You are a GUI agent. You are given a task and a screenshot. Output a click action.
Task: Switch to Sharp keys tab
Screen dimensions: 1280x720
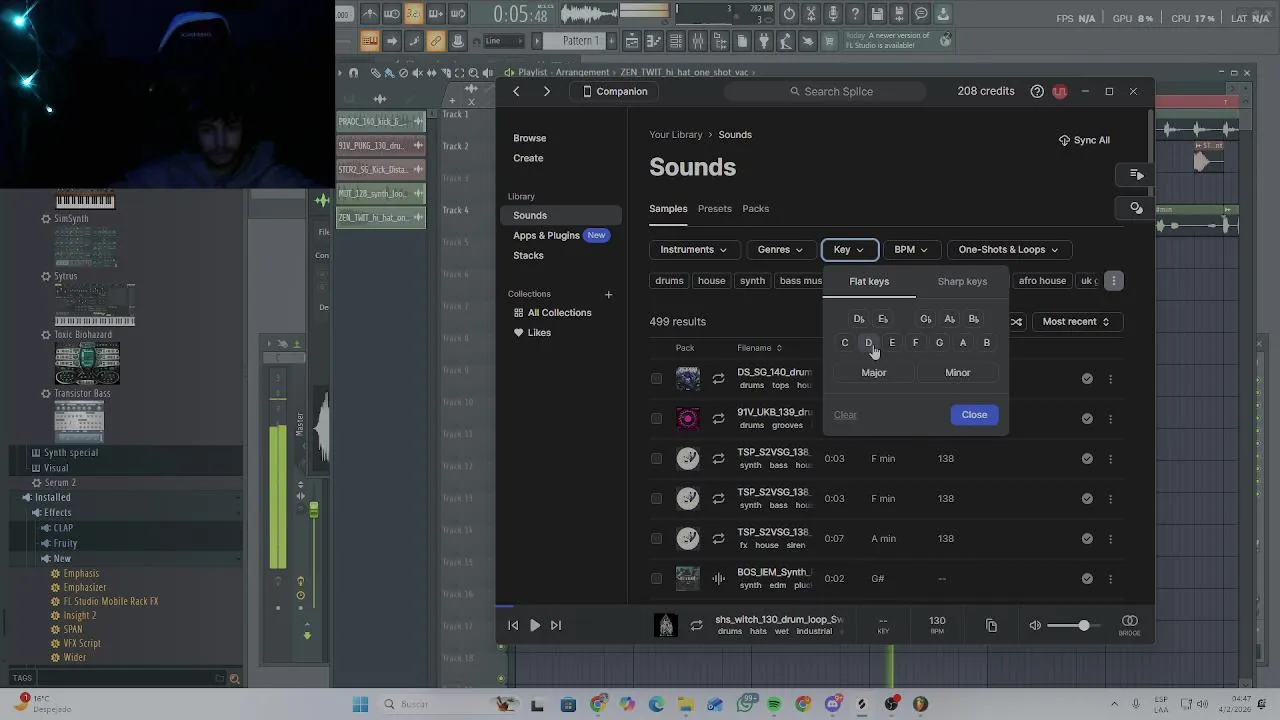click(x=962, y=282)
